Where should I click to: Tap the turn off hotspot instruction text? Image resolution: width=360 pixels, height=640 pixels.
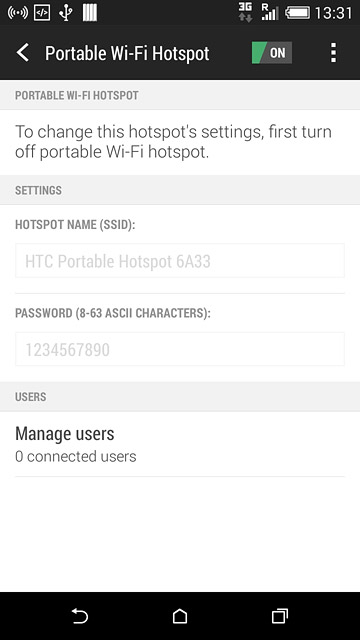[173, 142]
